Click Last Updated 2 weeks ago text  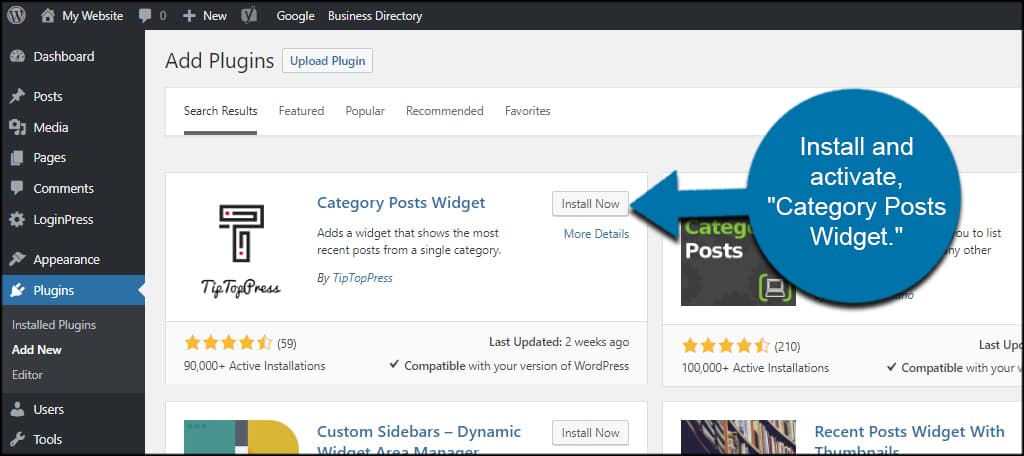[x=559, y=342]
